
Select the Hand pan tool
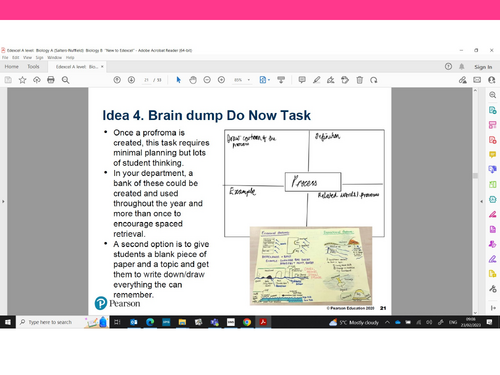click(x=193, y=80)
